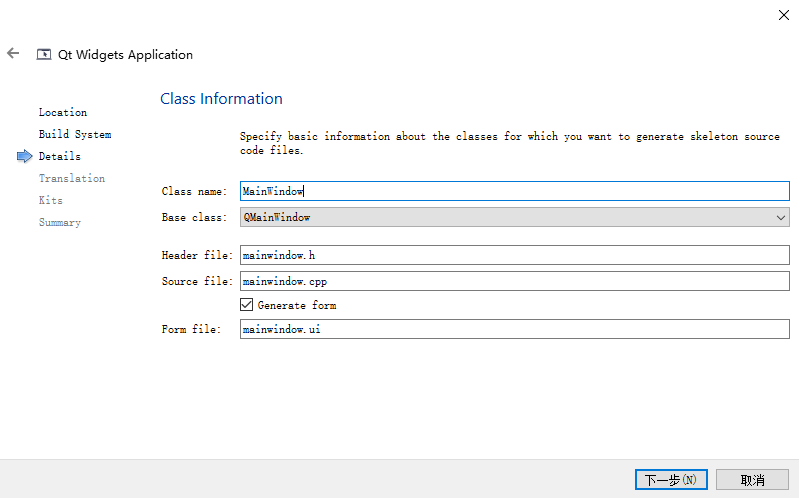Go back with the left arrow icon
Image resolution: width=800 pixels, height=498 pixels.
click(13, 53)
